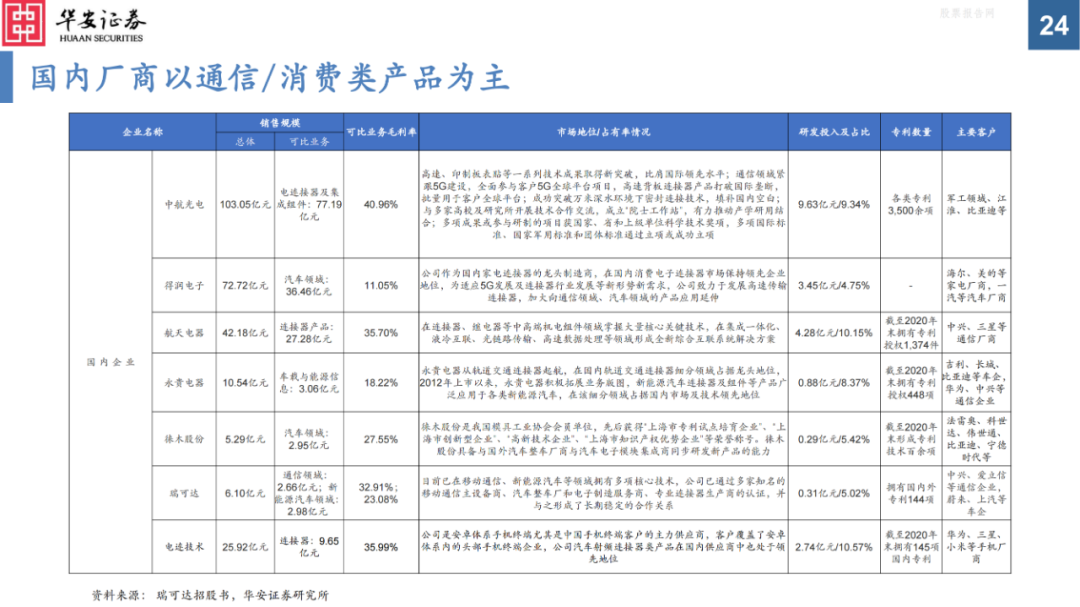Click the page number 24 badge
The width and height of the screenshot is (1080, 607).
pyautogui.click(x=1054, y=25)
